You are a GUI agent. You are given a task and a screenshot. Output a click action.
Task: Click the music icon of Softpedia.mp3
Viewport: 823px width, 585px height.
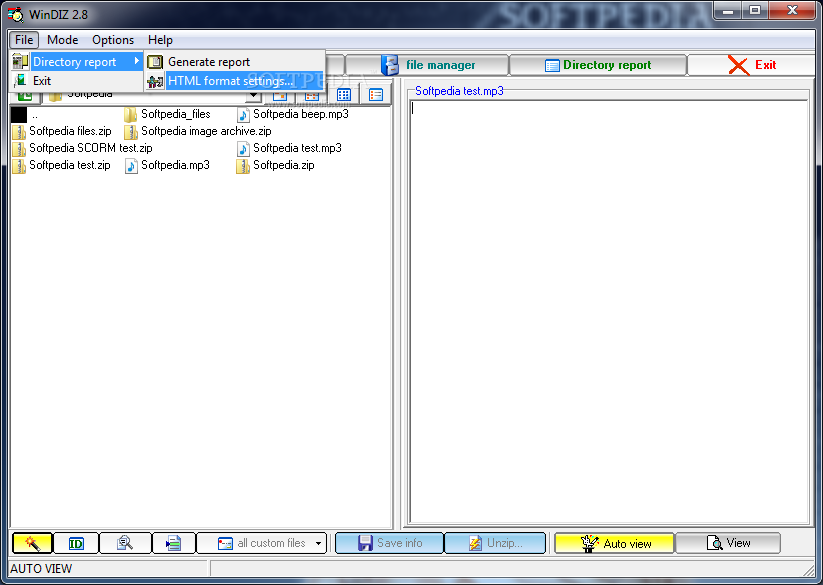tap(131, 166)
